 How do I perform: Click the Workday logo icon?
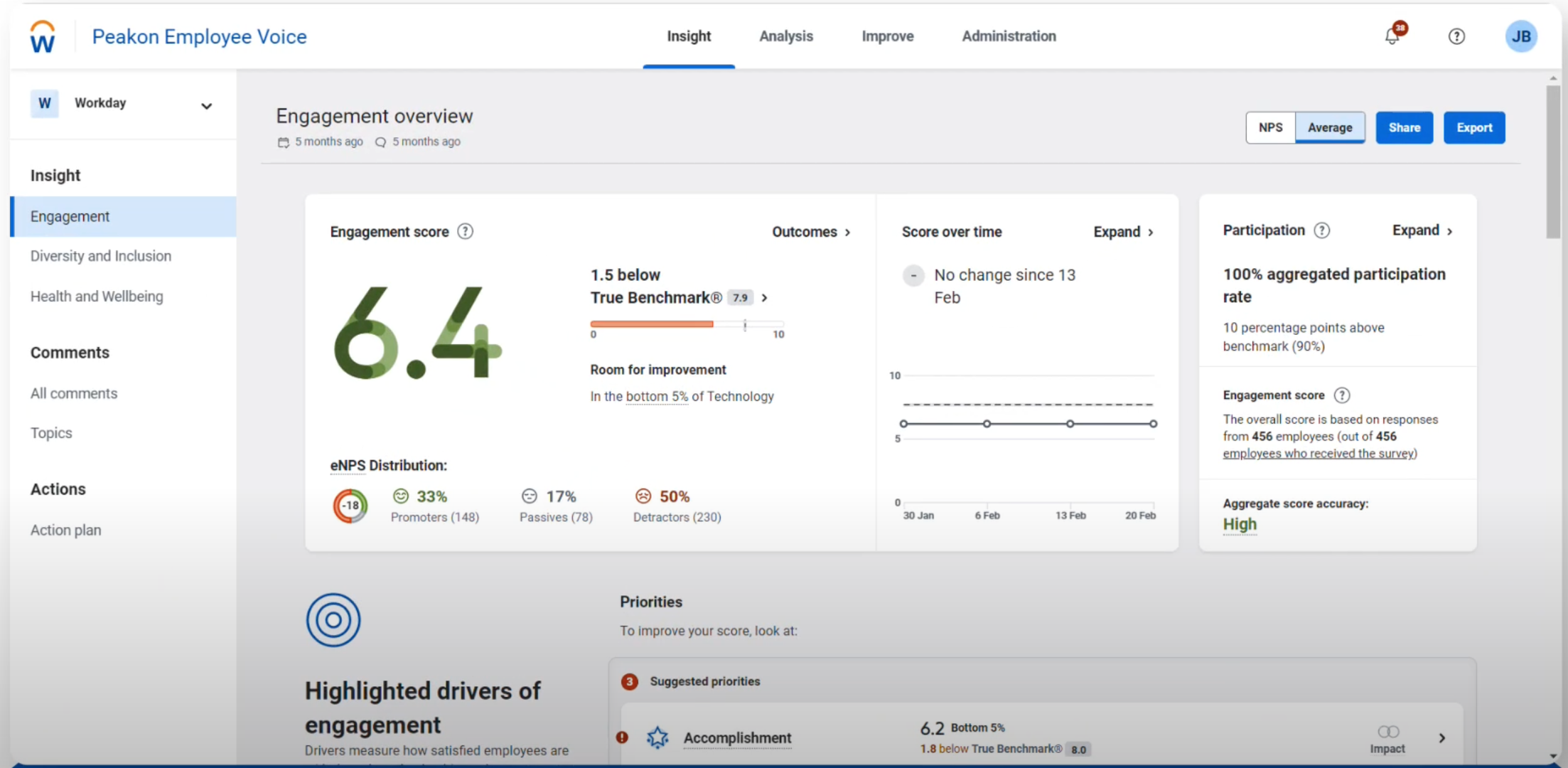point(41,36)
